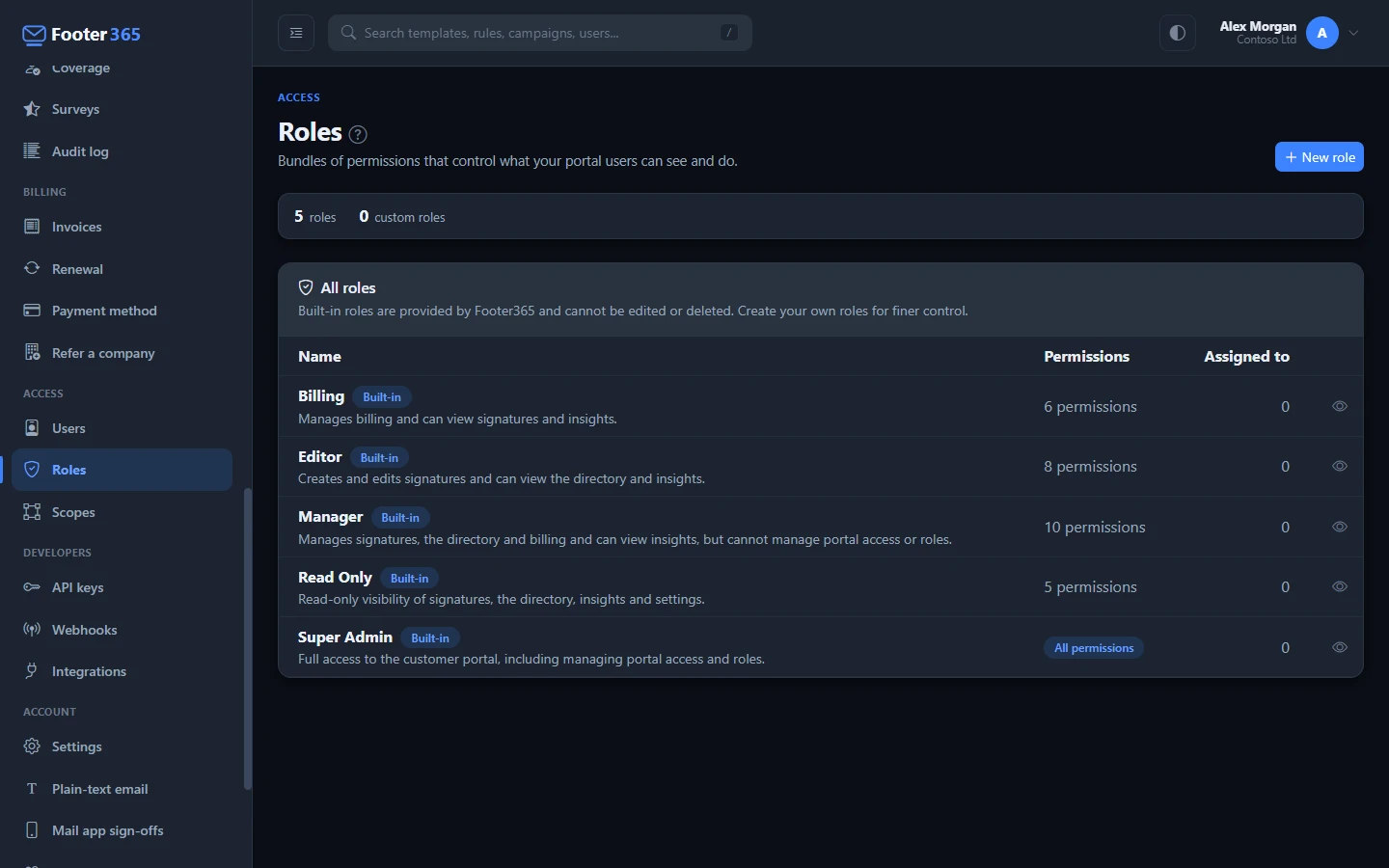This screenshot has width=1389, height=868.
Task: Click the search templates field
Action: click(x=540, y=33)
